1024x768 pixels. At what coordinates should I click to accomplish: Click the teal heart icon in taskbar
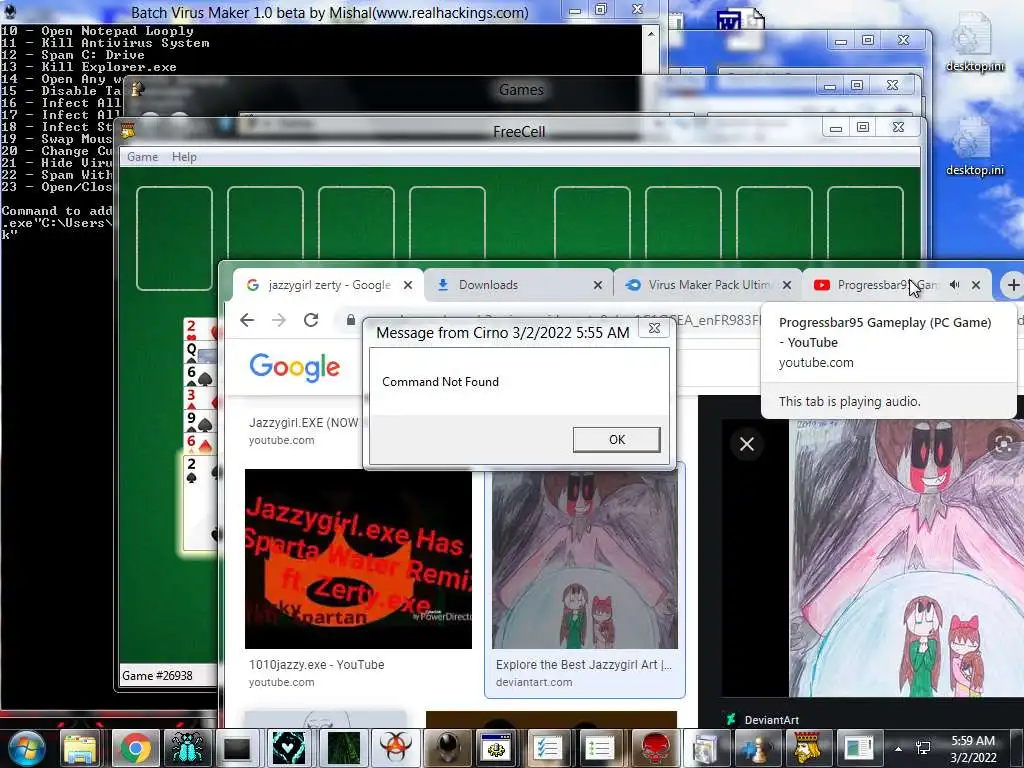pos(289,748)
